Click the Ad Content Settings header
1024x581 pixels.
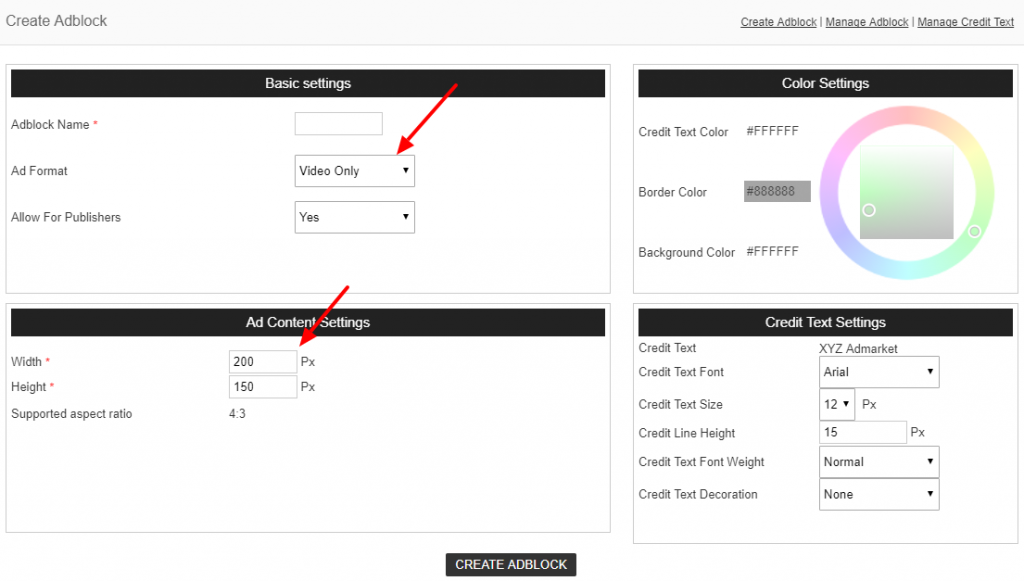click(308, 322)
